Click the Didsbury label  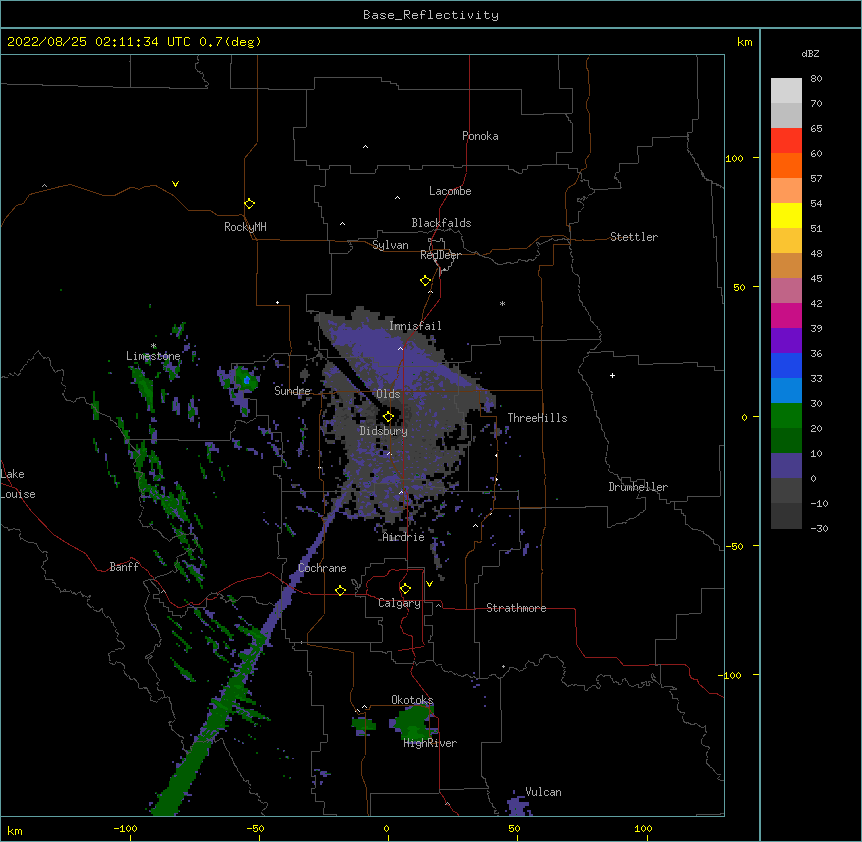[383, 431]
